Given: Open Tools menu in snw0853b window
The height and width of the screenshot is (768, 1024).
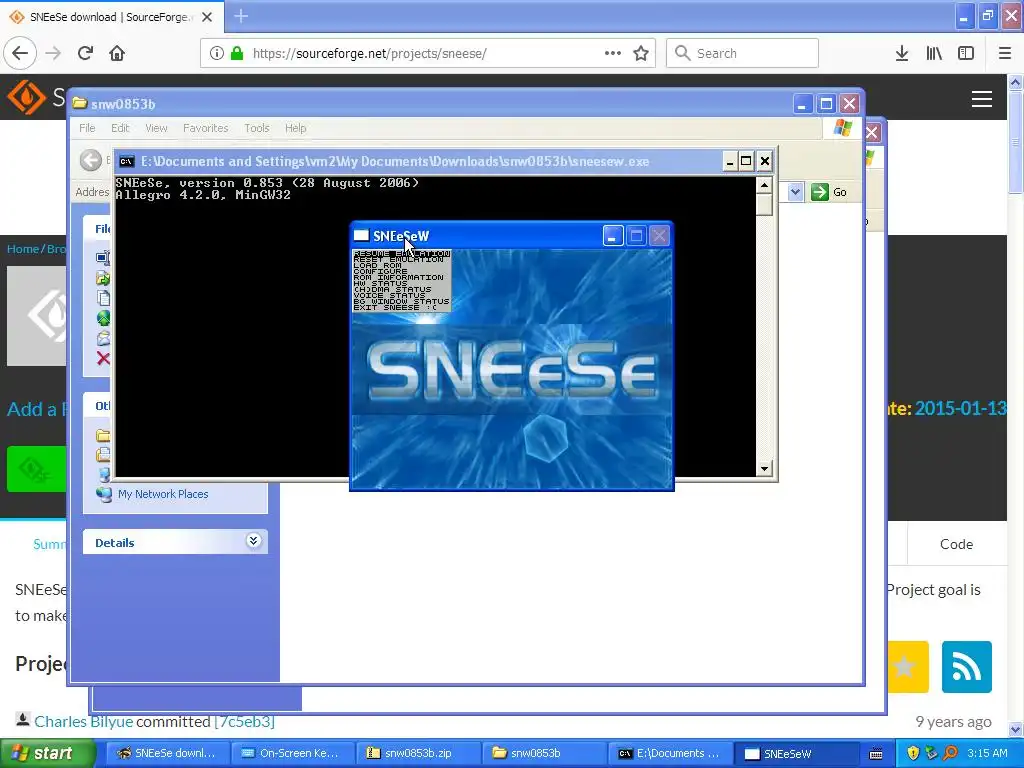Looking at the screenshot, I should pos(257,128).
